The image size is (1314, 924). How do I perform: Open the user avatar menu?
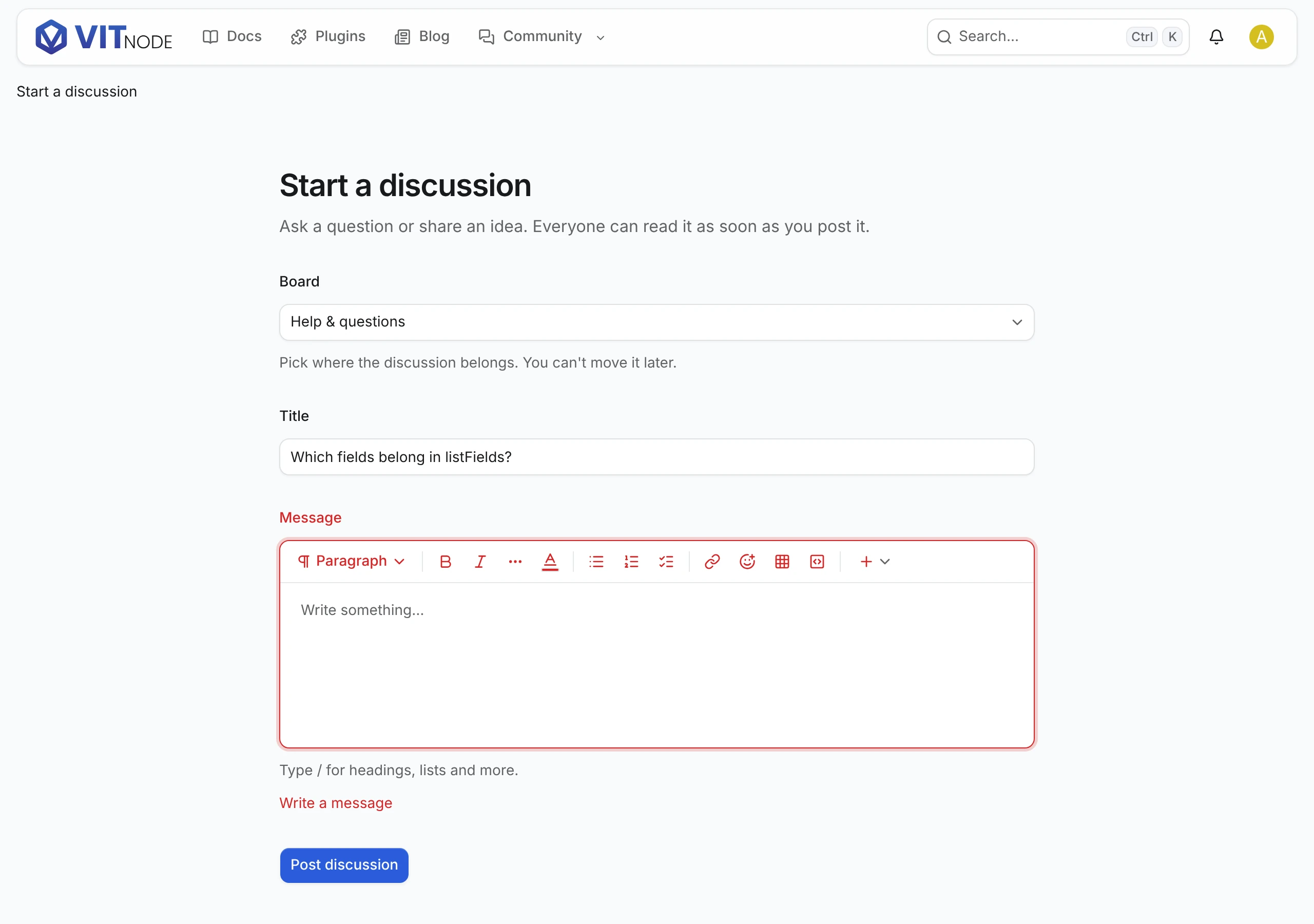coord(1261,36)
